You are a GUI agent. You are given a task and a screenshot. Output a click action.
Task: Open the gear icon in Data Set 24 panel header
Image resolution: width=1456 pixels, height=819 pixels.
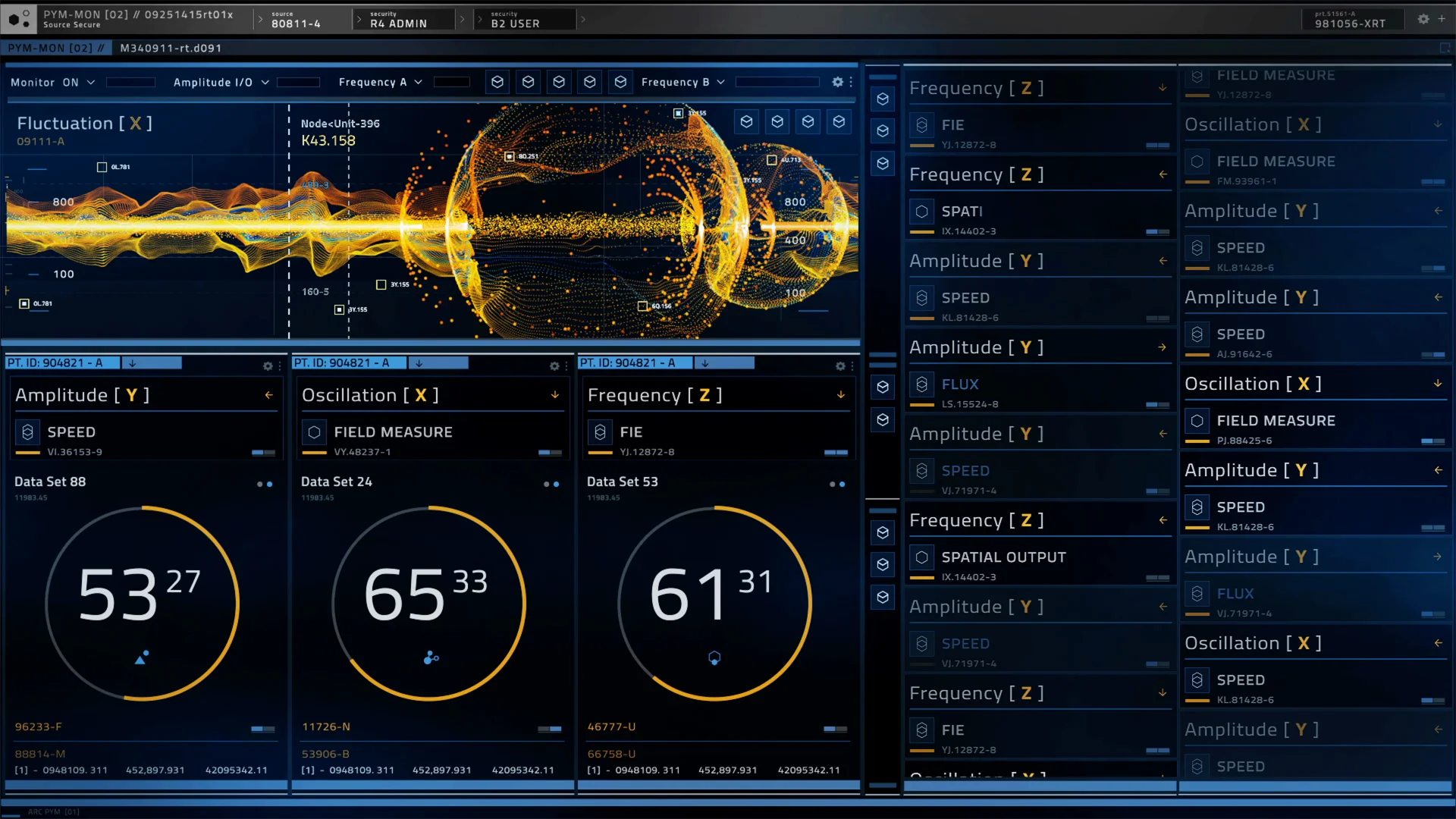click(x=554, y=366)
